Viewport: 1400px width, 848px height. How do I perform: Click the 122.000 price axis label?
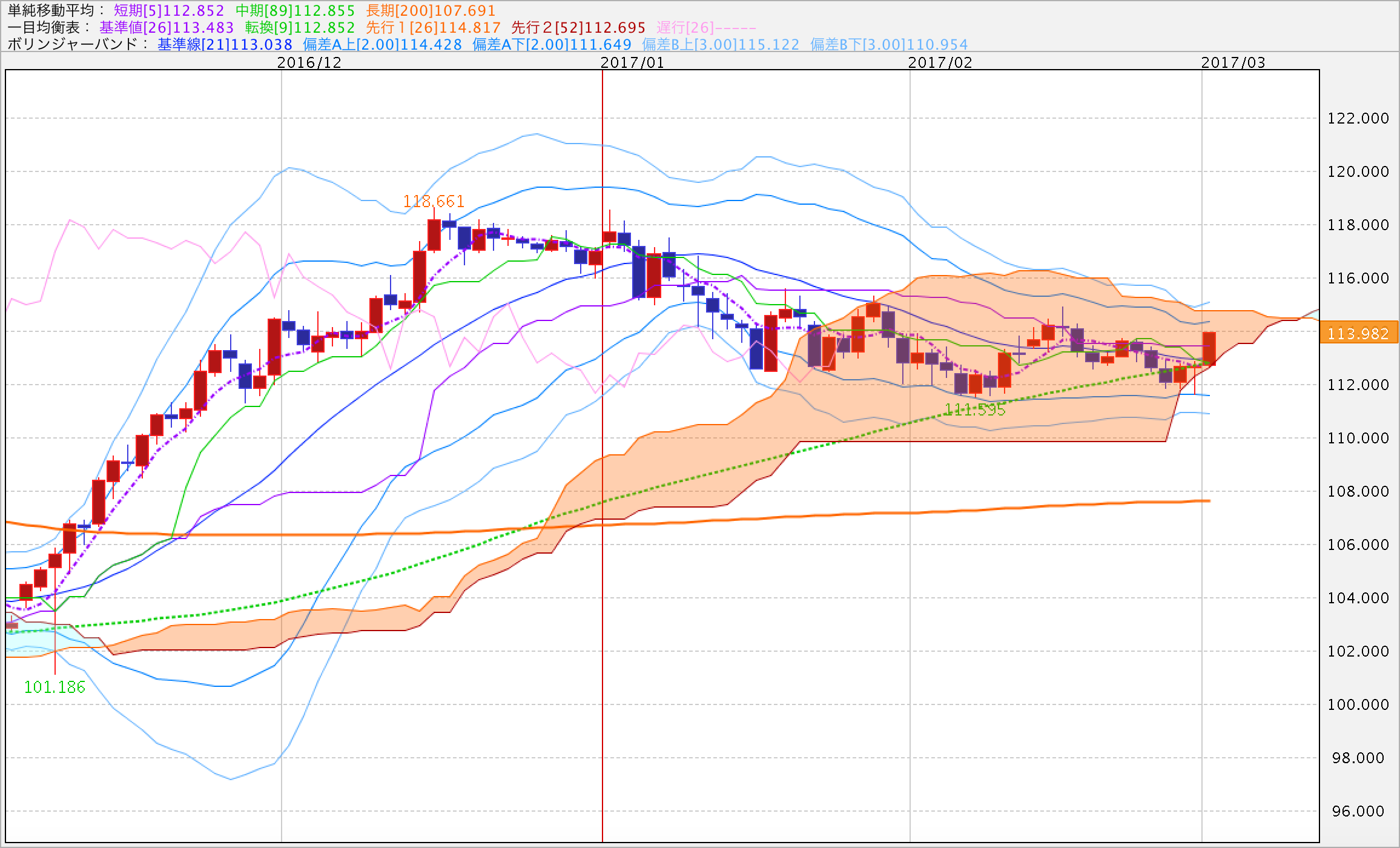1358,118
